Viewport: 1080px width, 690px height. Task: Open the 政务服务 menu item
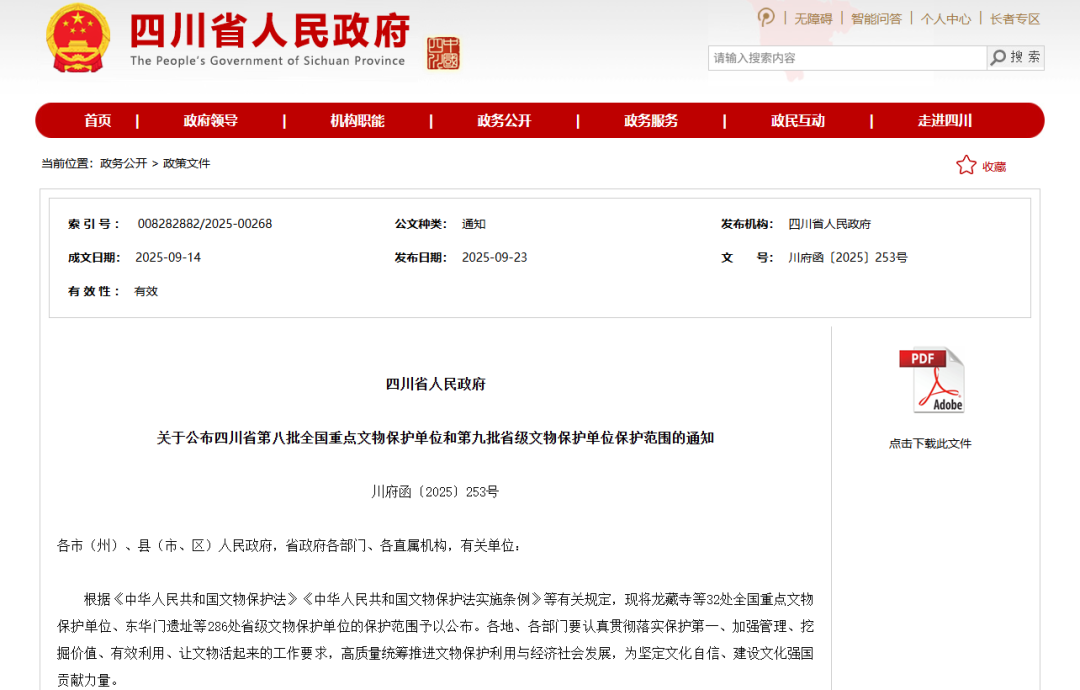[651, 121]
